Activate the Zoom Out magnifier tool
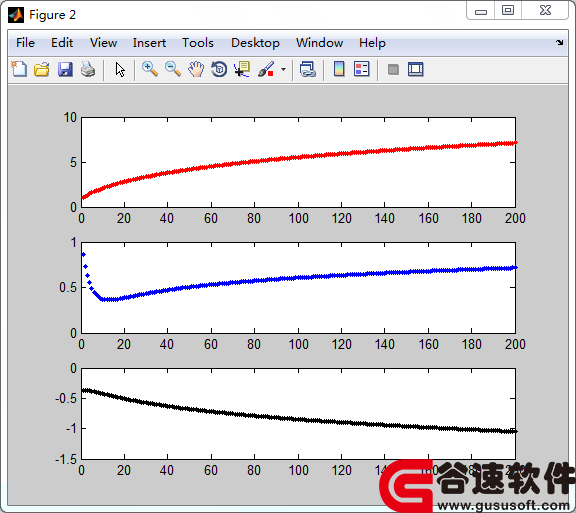 (173, 69)
